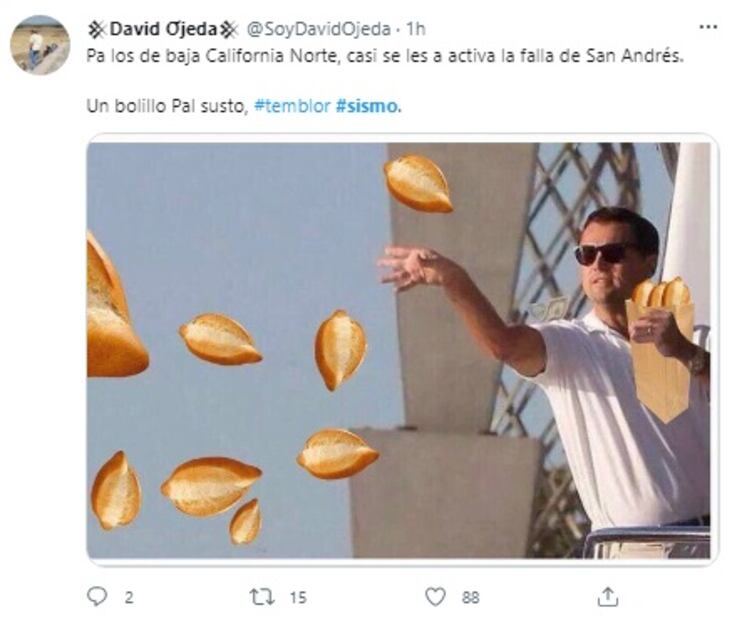737x620 pixels.
Task: Like the tweet with heart icon
Action: [x=435, y=597]
